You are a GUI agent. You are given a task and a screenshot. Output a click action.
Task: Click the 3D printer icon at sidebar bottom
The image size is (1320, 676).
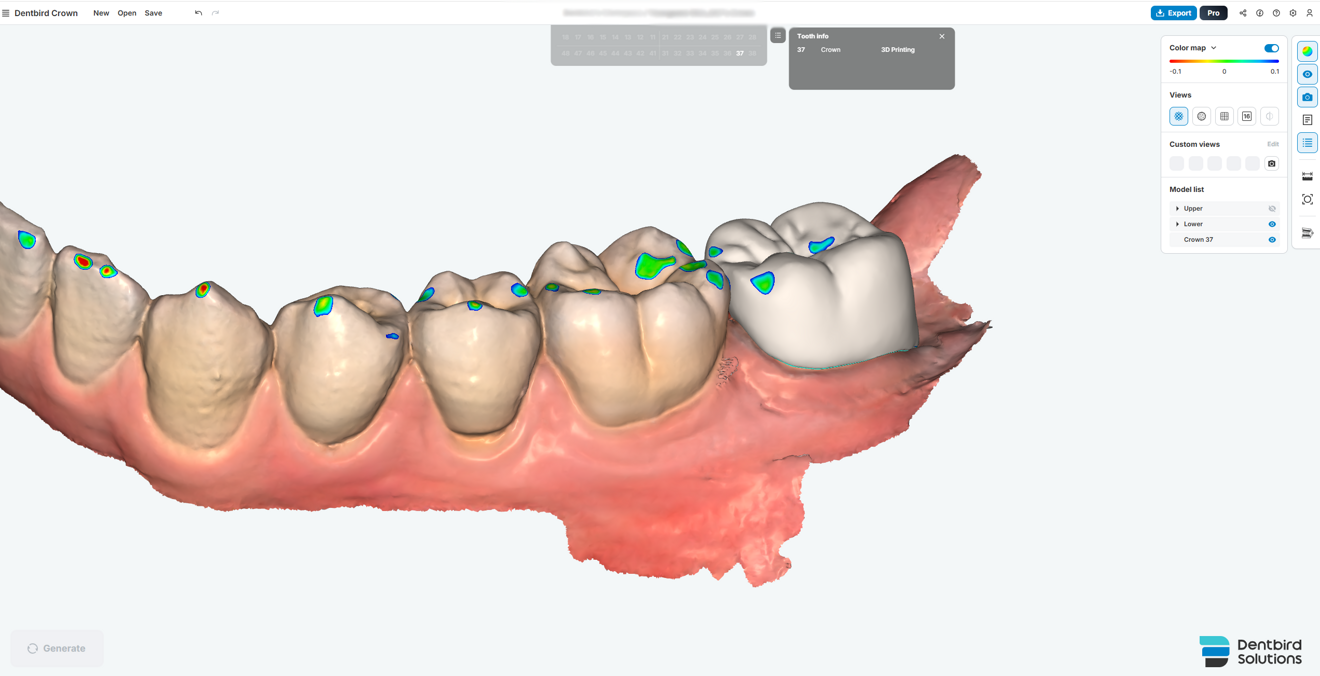pos(1306,232)
